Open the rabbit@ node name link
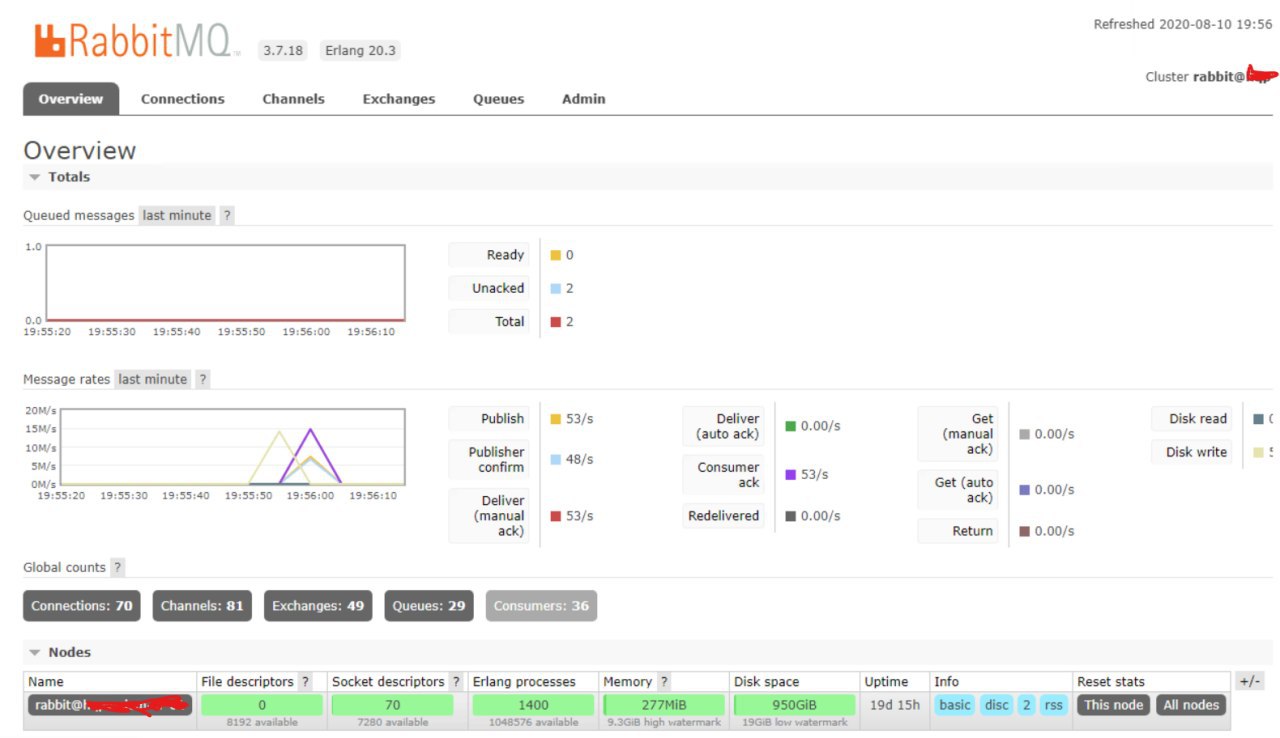 click(x=110, y=705)
